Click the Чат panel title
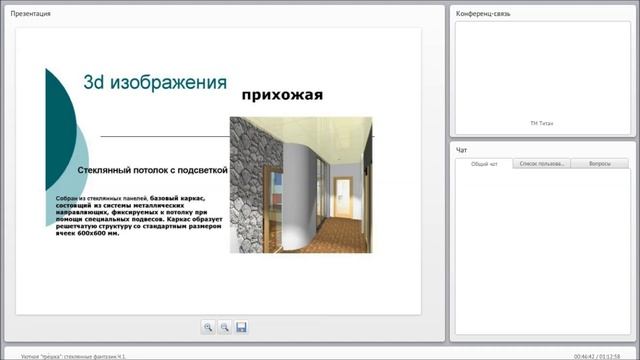This screenshot has width=640, height=360. (461, 150)
